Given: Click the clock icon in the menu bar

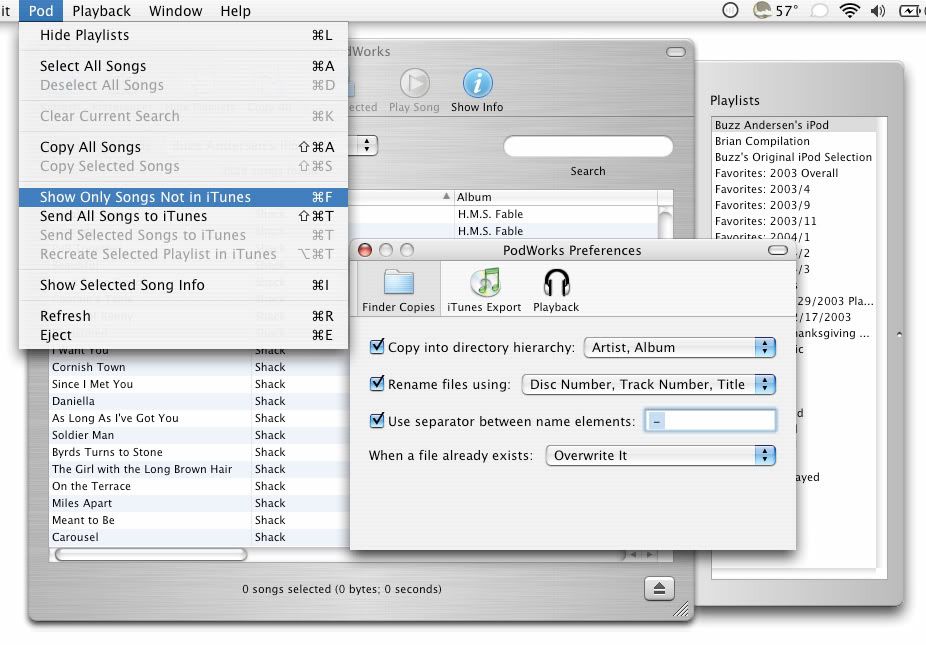Looking at the screenshot, I should (731, 10).
